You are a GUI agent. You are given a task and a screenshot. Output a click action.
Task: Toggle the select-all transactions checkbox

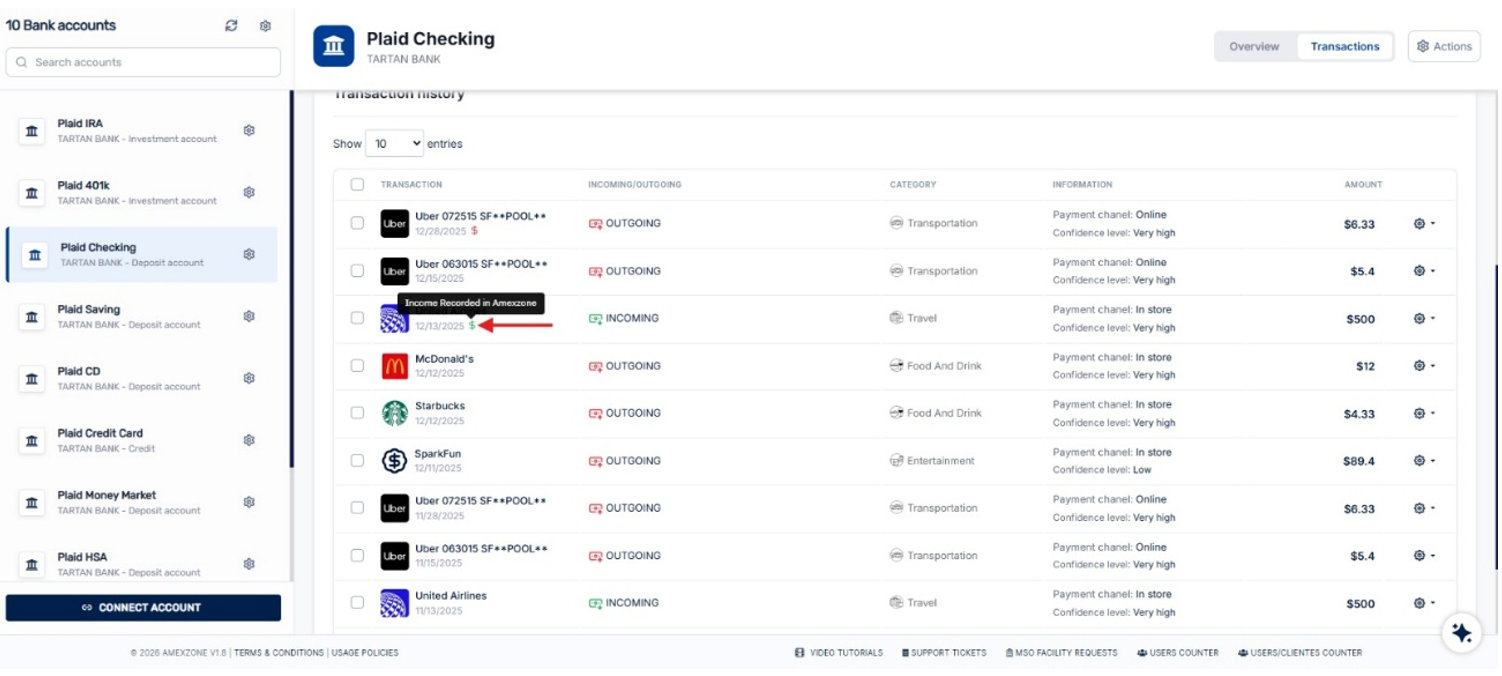(x=357, y=184)
